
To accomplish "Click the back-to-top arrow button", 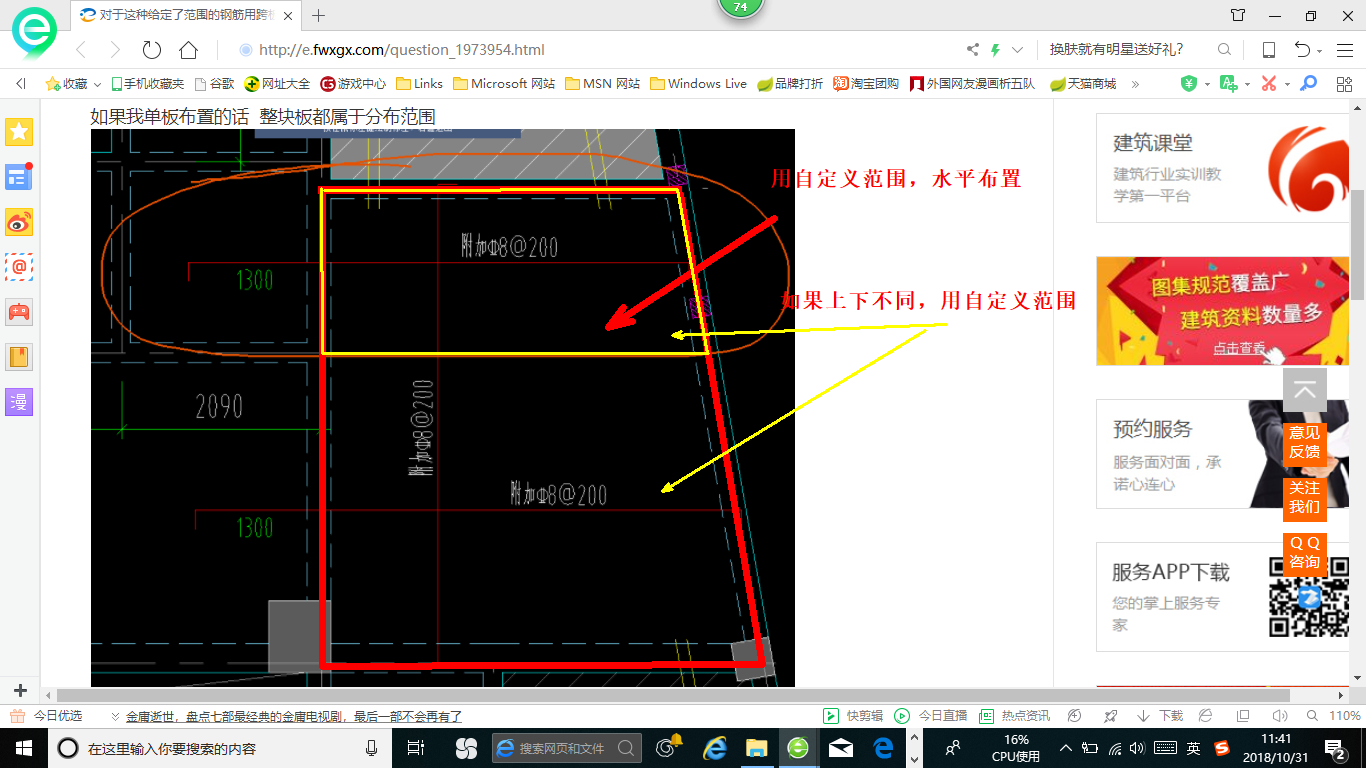I will [x=1305, y=391].
